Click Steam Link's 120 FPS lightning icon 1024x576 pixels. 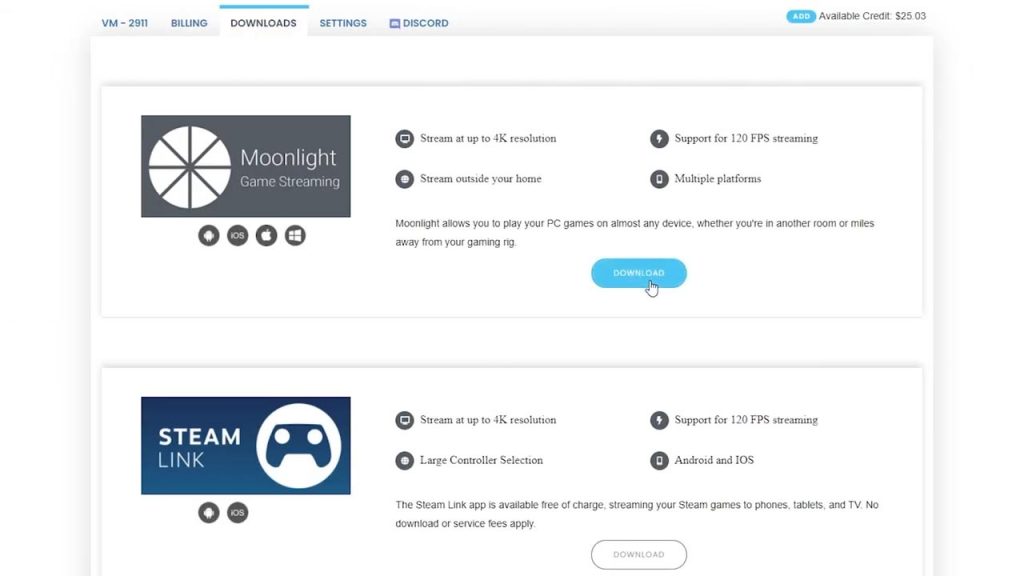pos(659,420)
